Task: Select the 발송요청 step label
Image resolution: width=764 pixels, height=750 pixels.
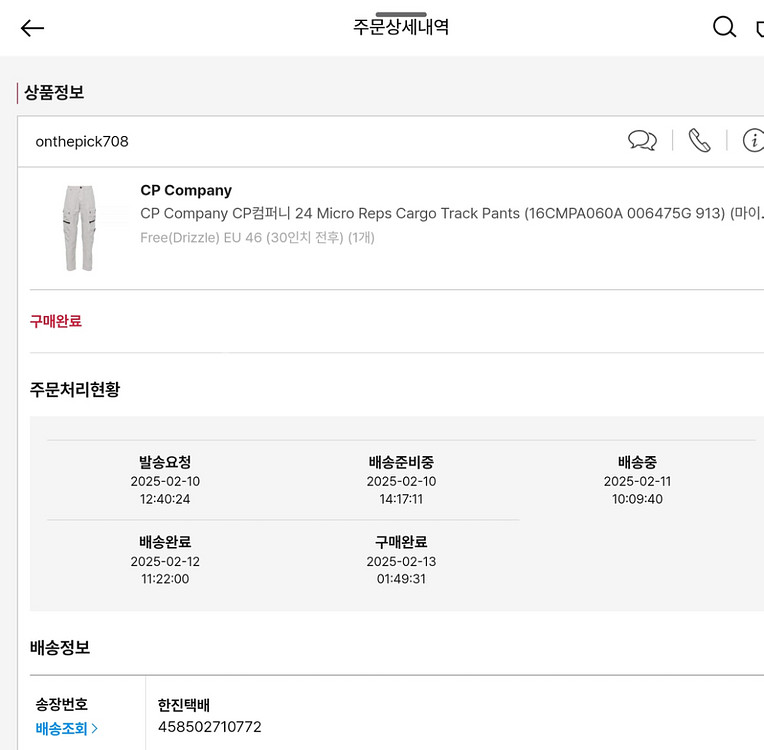Action: [165, 462]
